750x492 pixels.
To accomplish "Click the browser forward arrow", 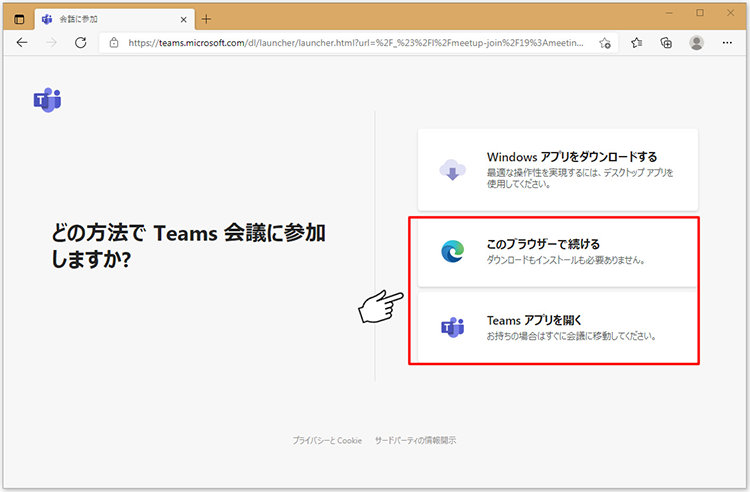I will (x=51, y=43).
